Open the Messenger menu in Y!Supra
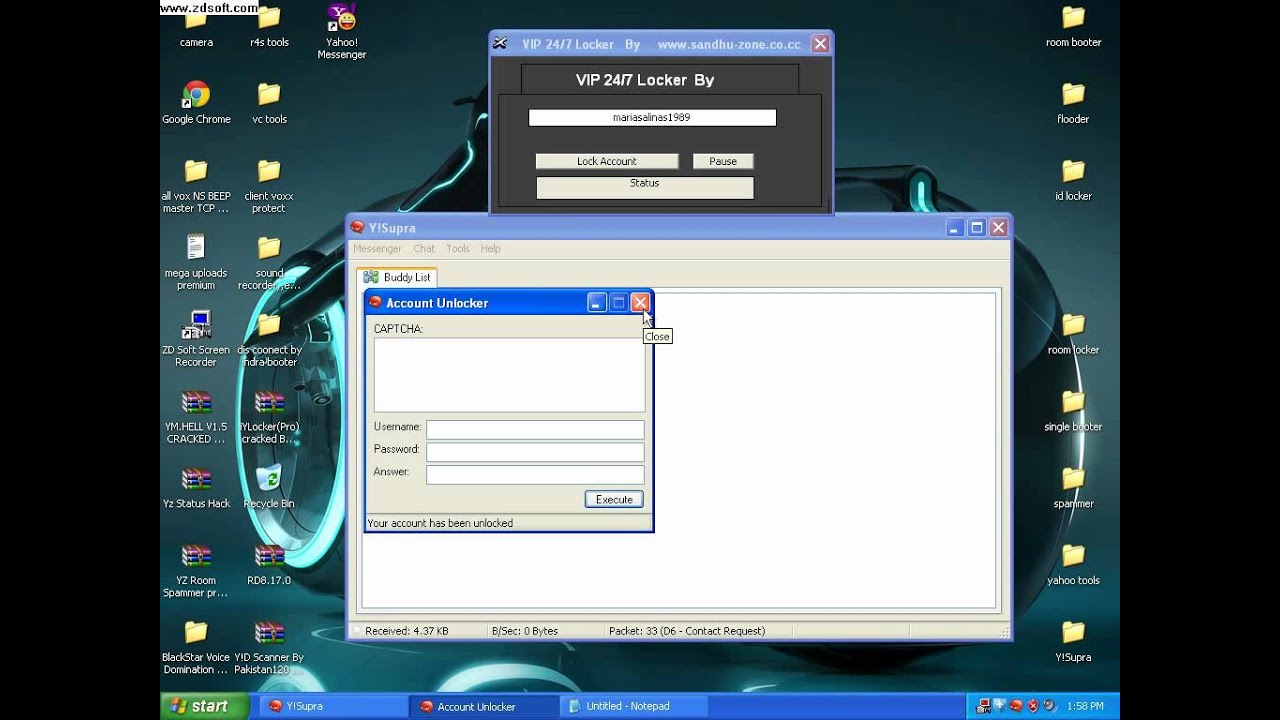Viewport: 1280px width, 720px height. [377, 248]
